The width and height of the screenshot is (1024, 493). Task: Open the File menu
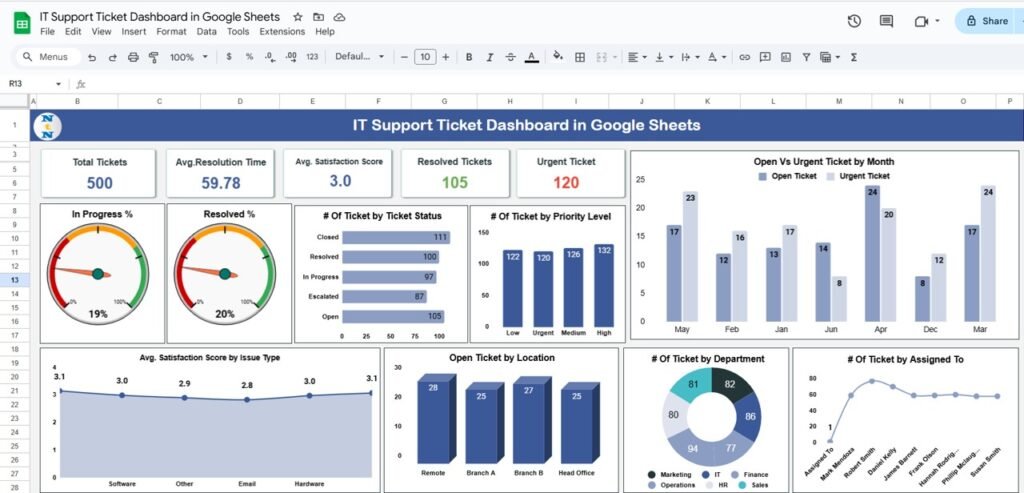click(x=48, y=31)
